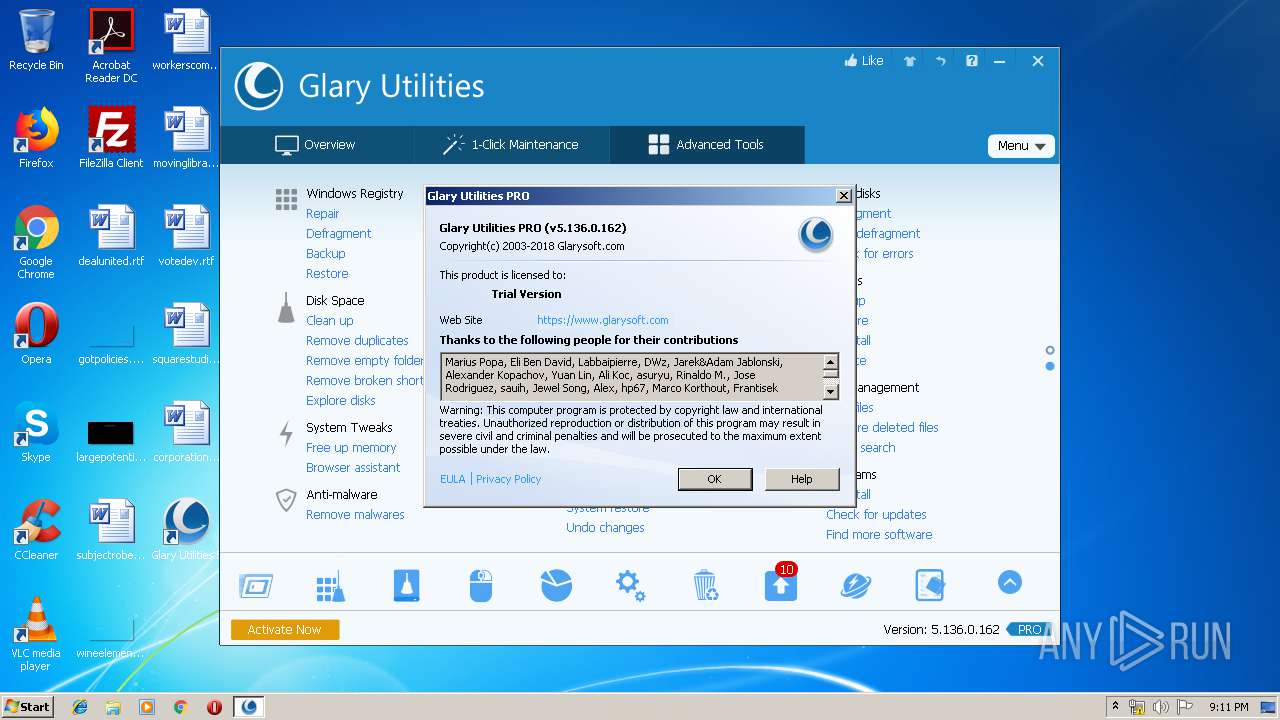
Task: Click the PRO badge next to version
Action: pyautogui.click(x=1029, y=629)
